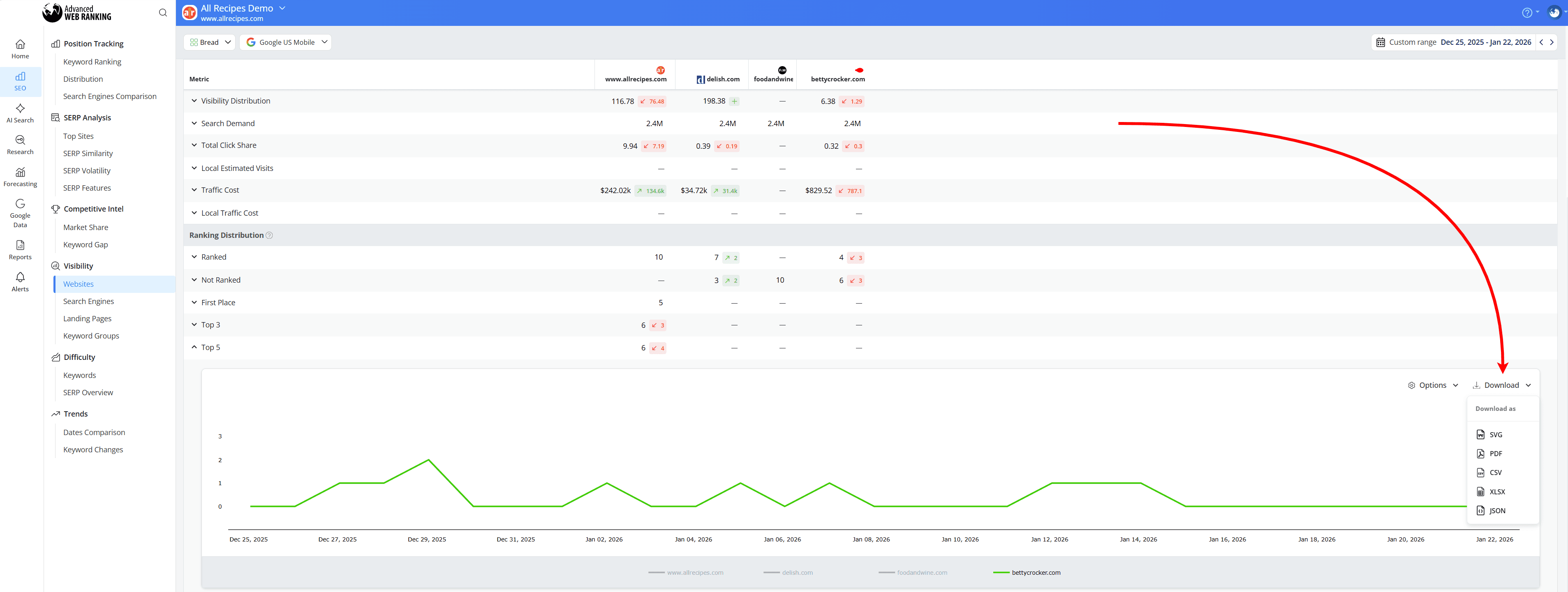1568x592 pixels.
Task: Open Keyword Changes under Trends
Action: tap(93, 449)
